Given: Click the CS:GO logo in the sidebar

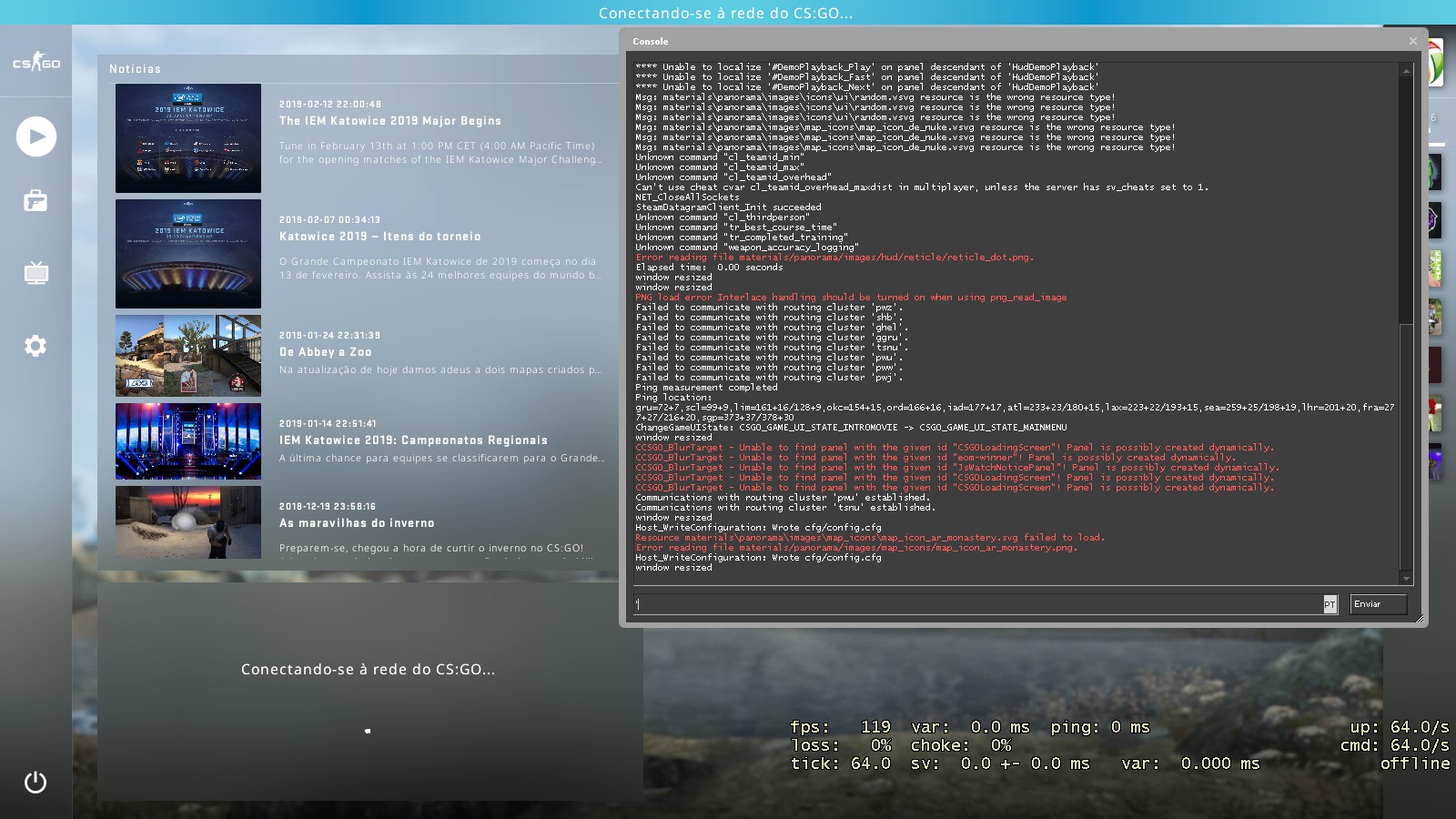Looking at the screenshot, I should [35, 62].
